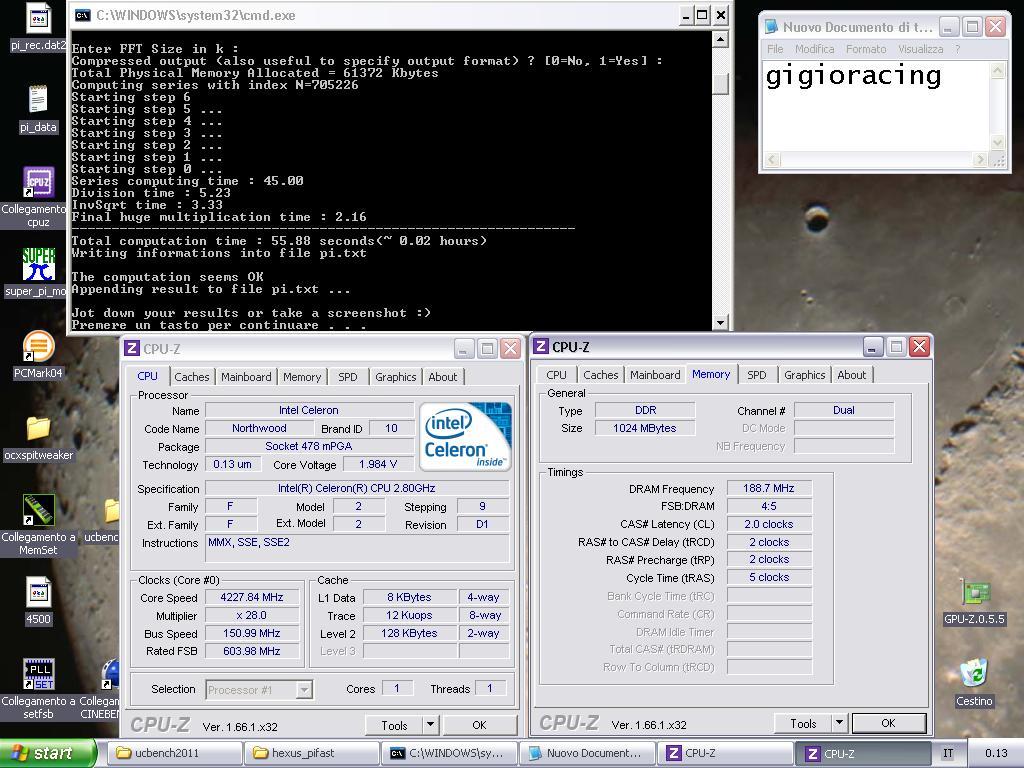
Task: Open the Windows start button
Action: point(48,753)
